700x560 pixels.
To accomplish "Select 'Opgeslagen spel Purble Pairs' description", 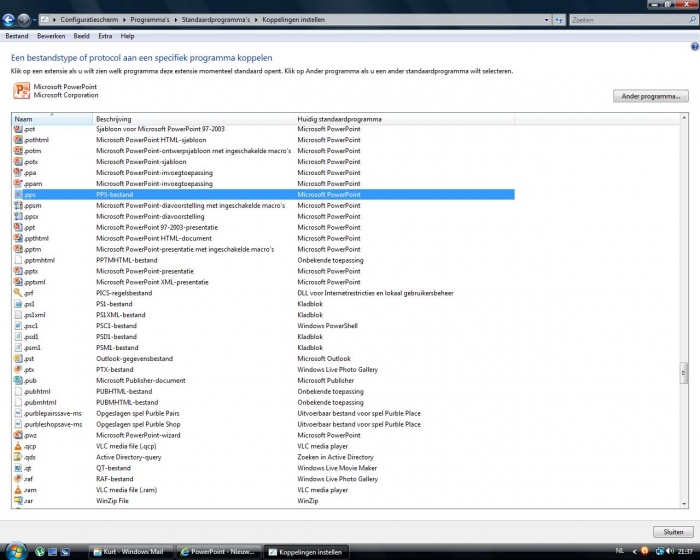I will point(138,414).
